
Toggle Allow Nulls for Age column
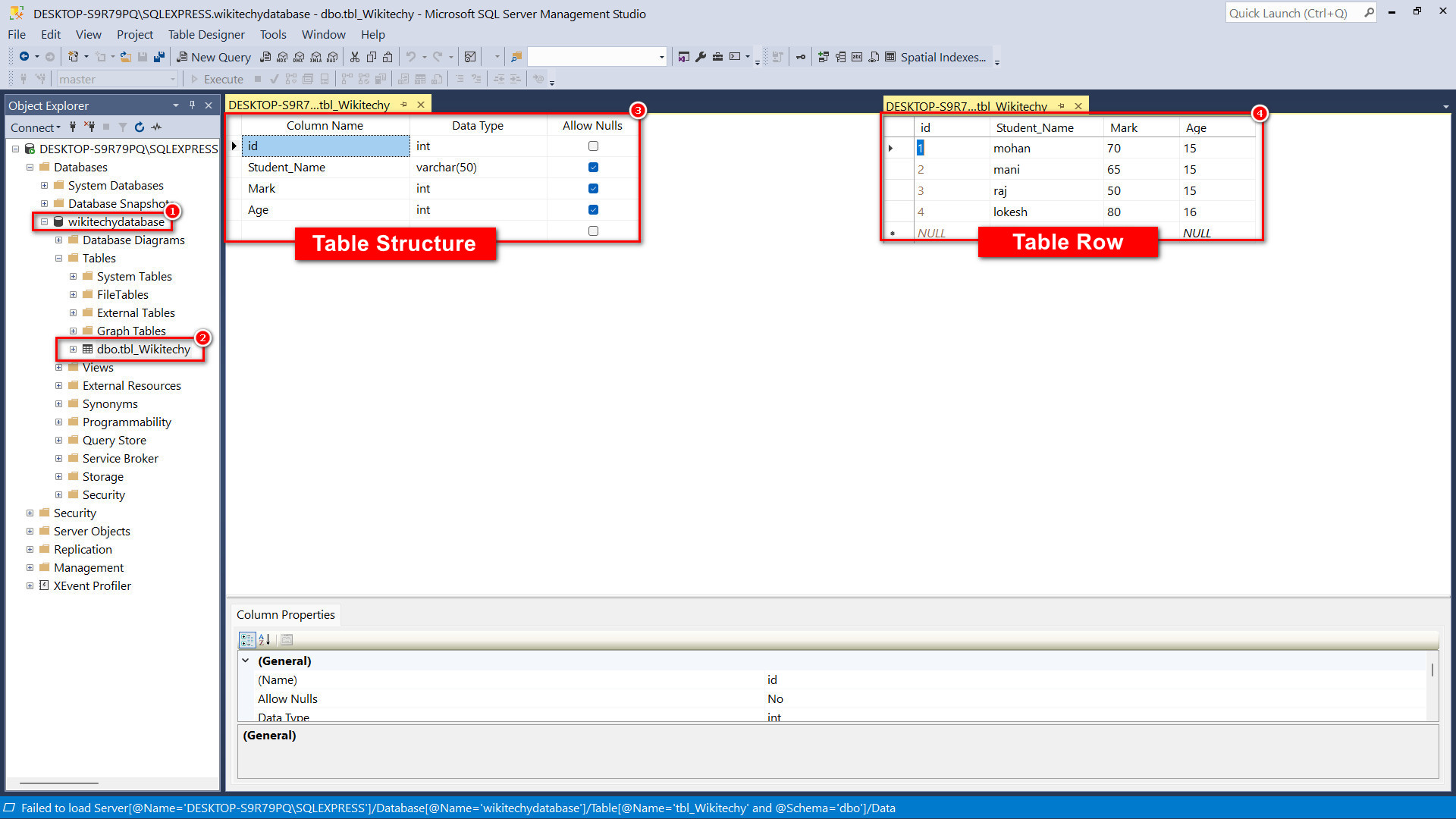tap(593, 209)
